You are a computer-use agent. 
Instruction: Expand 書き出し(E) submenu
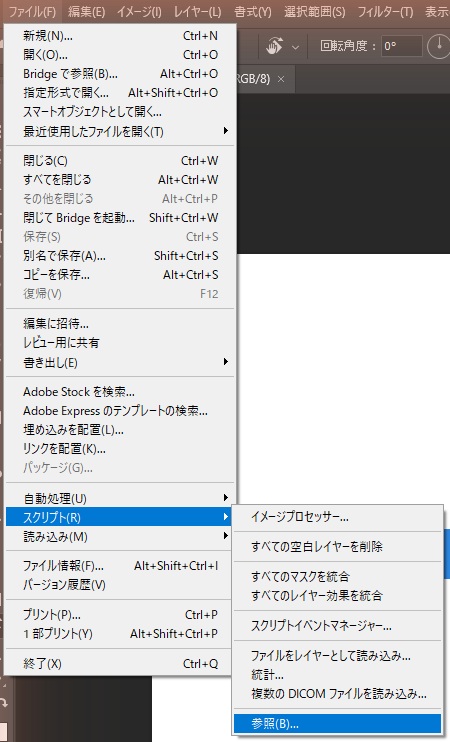coord(120,362)
